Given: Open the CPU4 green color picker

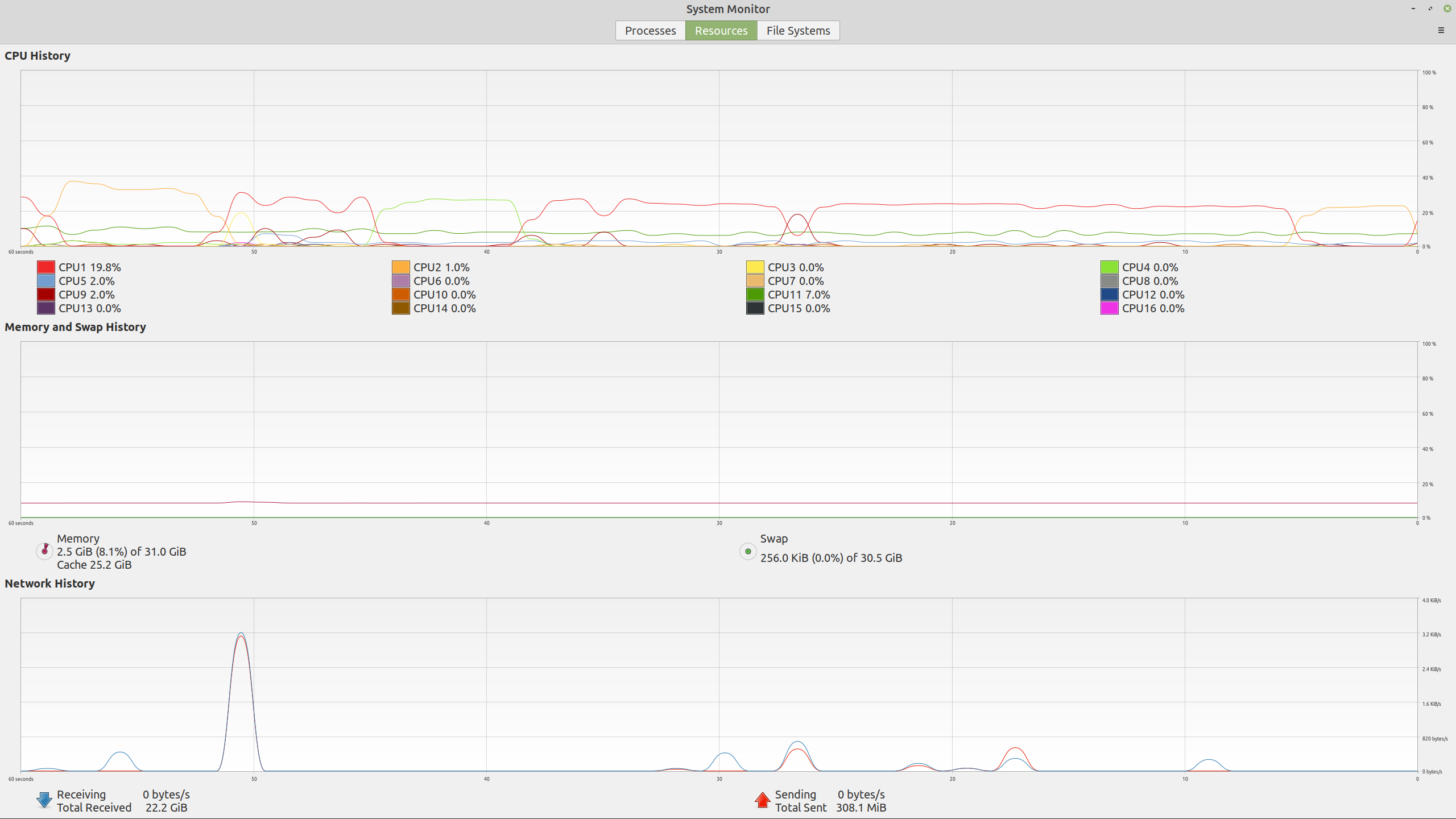Looking at the screenshot, I should click(x=1109, y=267).
